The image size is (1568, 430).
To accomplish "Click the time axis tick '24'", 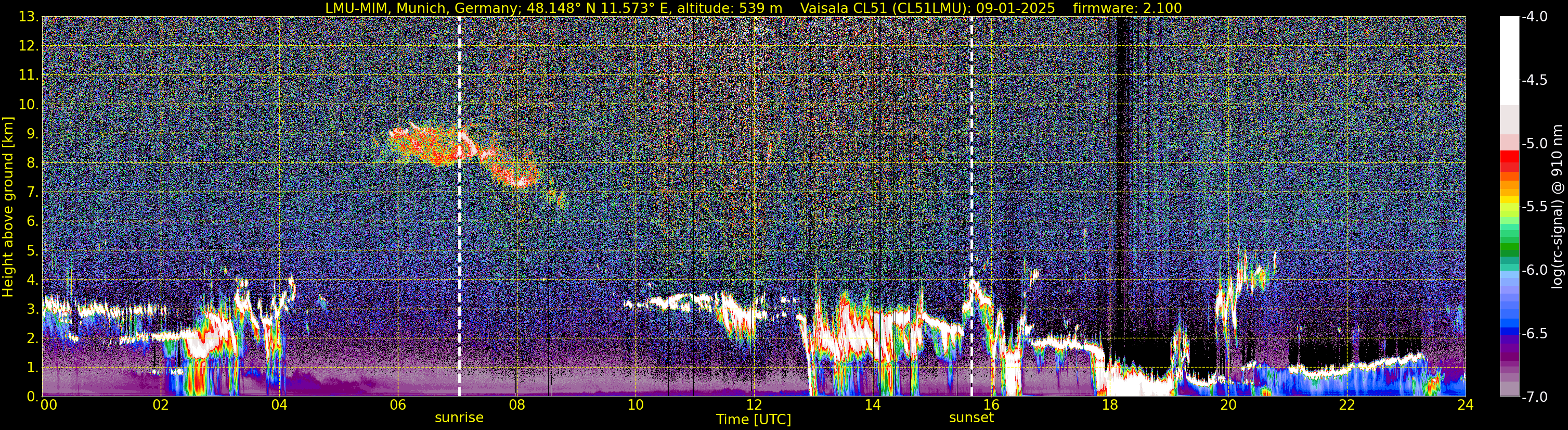I will [x=1465, y=405].
